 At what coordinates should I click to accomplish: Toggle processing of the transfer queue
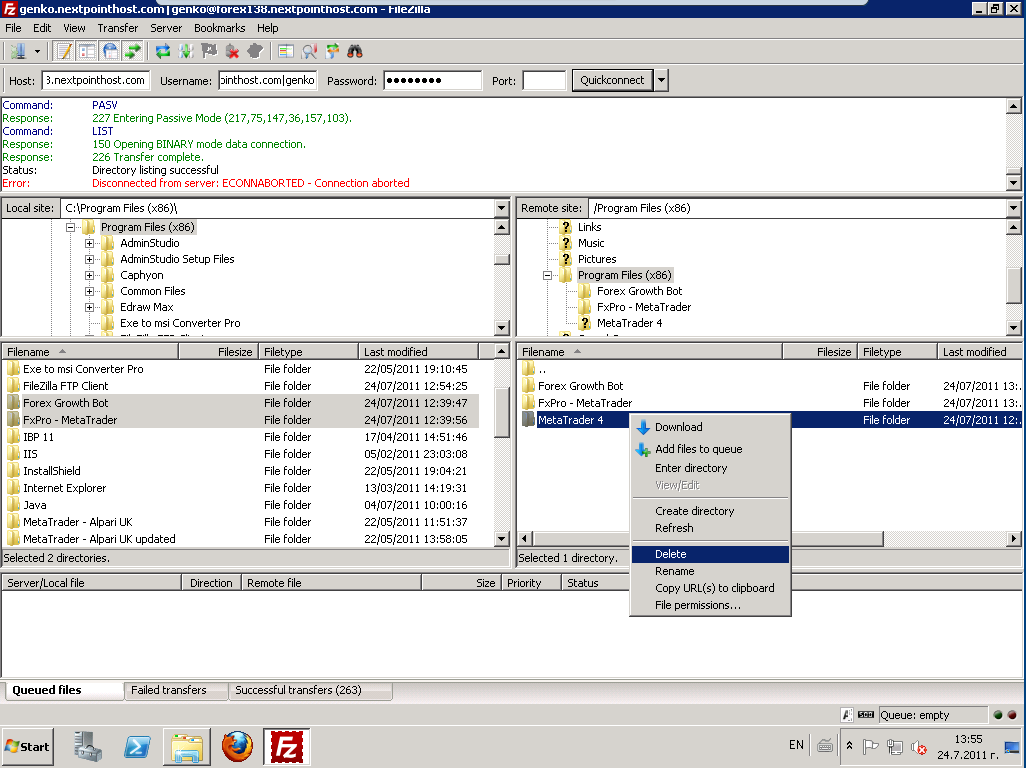pyautogui.click(x=186, y=51)
